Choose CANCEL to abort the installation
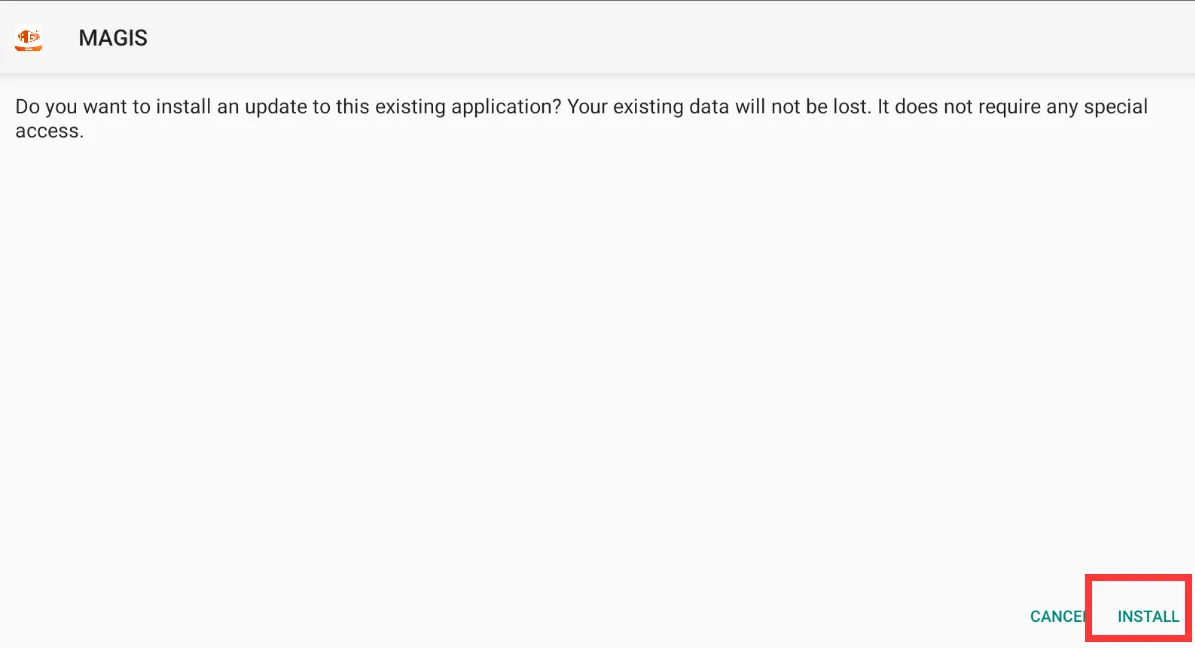The image size is (1195, 648). (1057, 617)
